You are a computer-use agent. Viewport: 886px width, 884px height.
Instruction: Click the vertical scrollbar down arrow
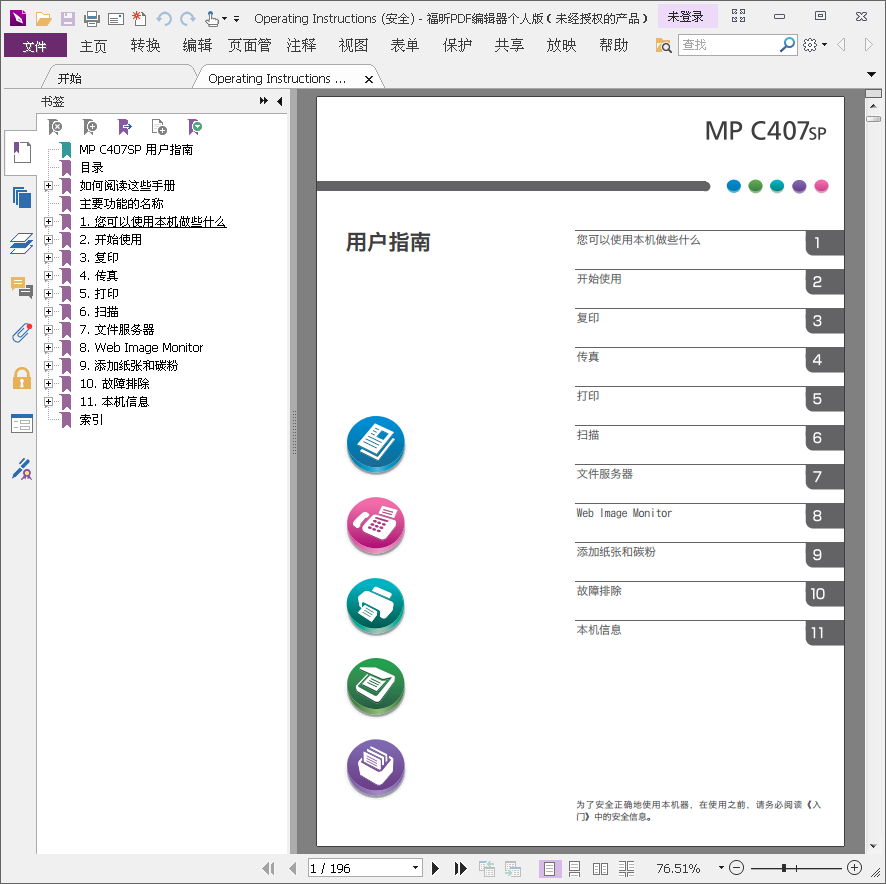pos(874,846)
